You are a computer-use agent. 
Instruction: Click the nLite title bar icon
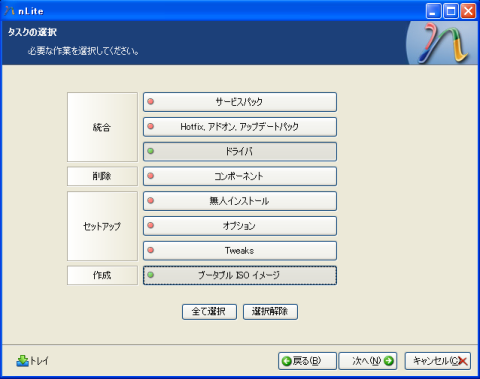tap(9, 11)
